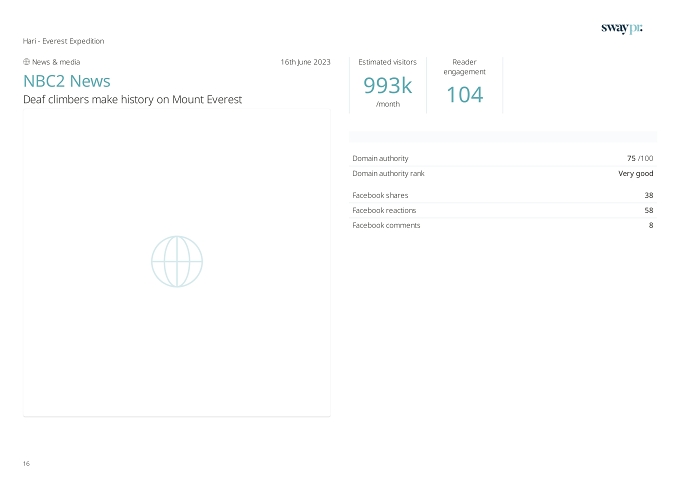Click 'Hari - Everest Expedition' header text
Image resolution: width=680 pixels, height=481 pixels.
click(63, 41)
